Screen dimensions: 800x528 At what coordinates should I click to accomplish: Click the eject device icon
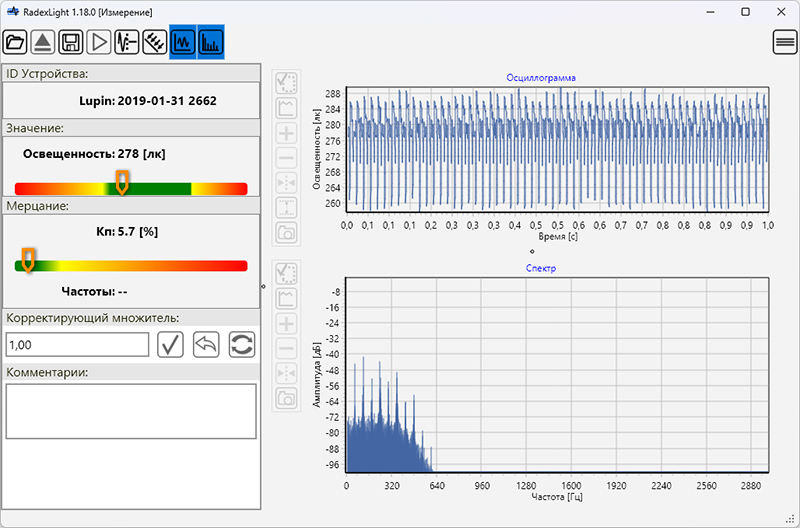(43, 42)
